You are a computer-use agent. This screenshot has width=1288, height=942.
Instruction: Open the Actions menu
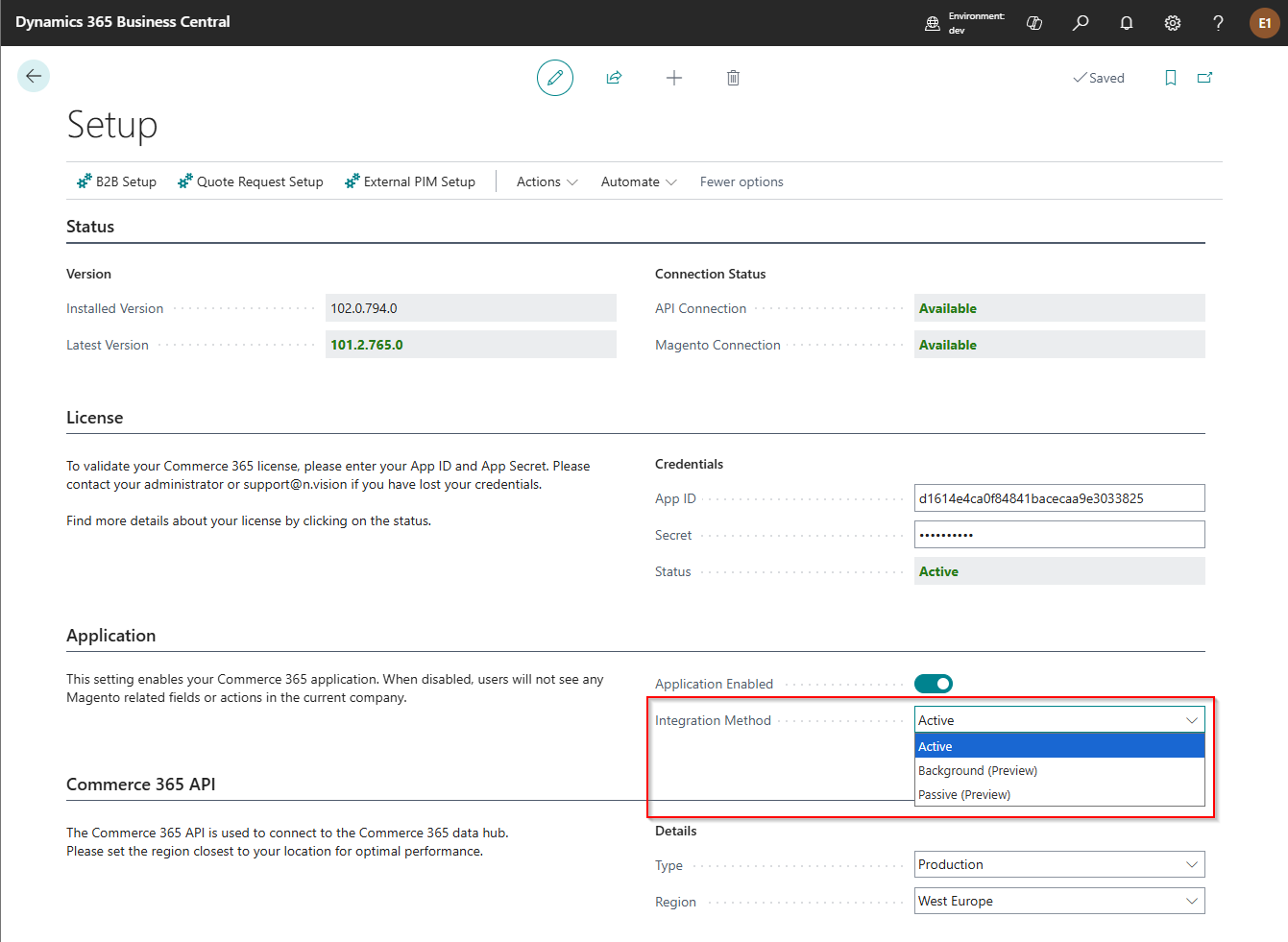click(547, 181)
